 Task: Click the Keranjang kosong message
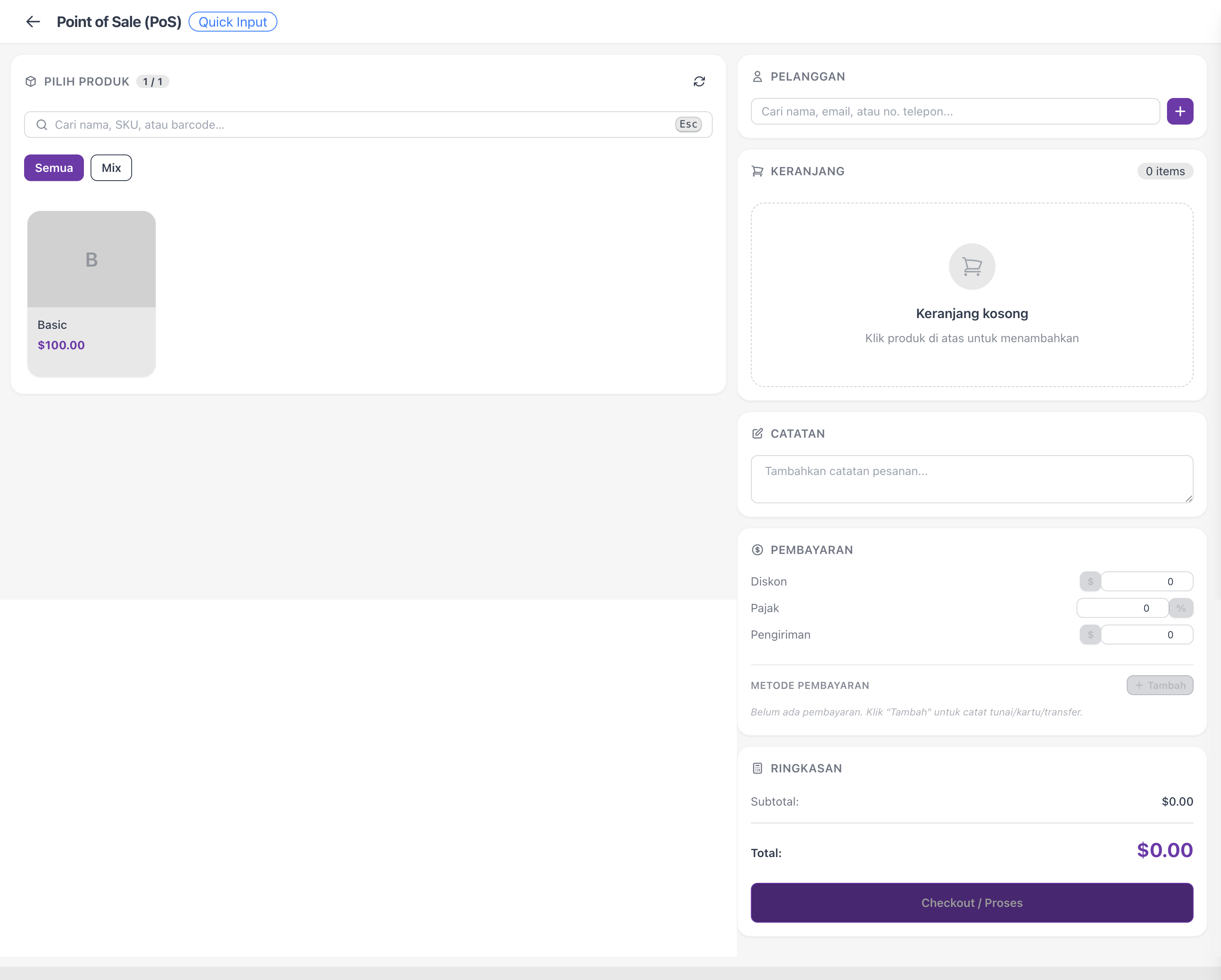coord(972,314)
